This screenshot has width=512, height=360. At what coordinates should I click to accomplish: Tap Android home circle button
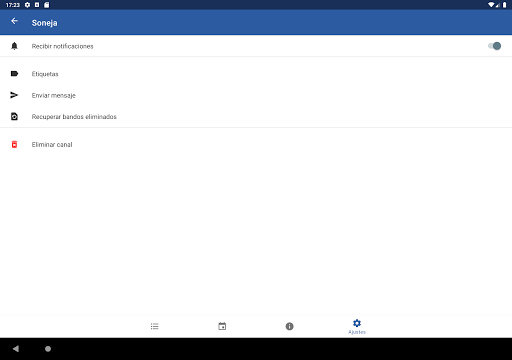[48, 349]
